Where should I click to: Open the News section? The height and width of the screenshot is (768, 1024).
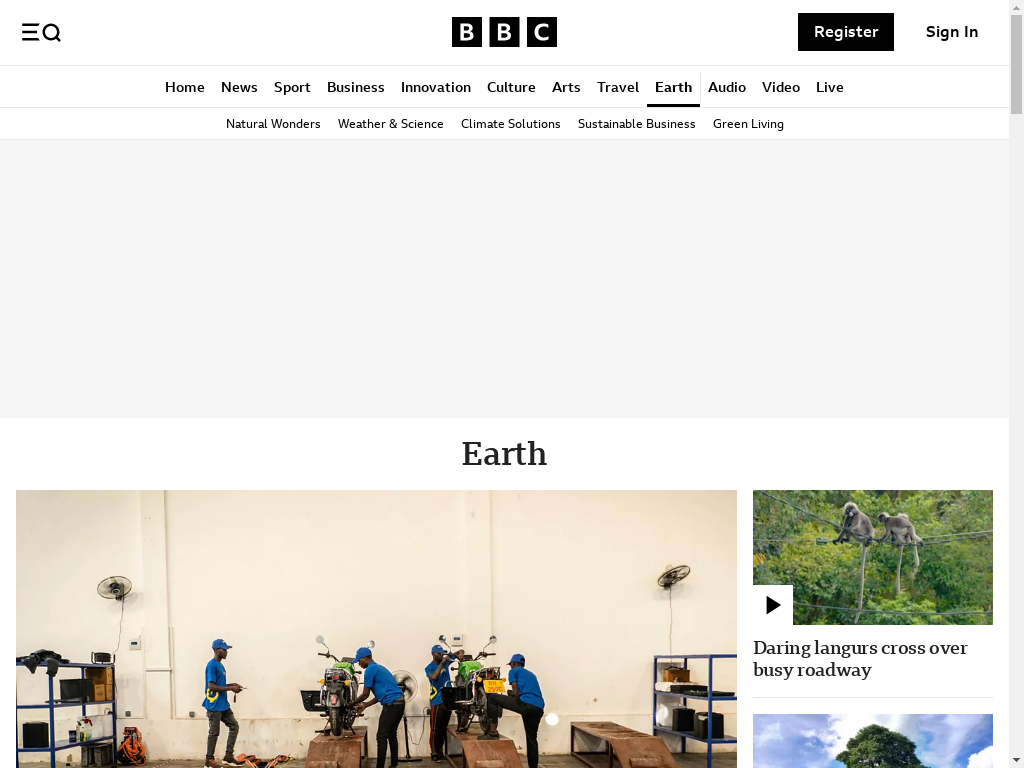[239, 87]
